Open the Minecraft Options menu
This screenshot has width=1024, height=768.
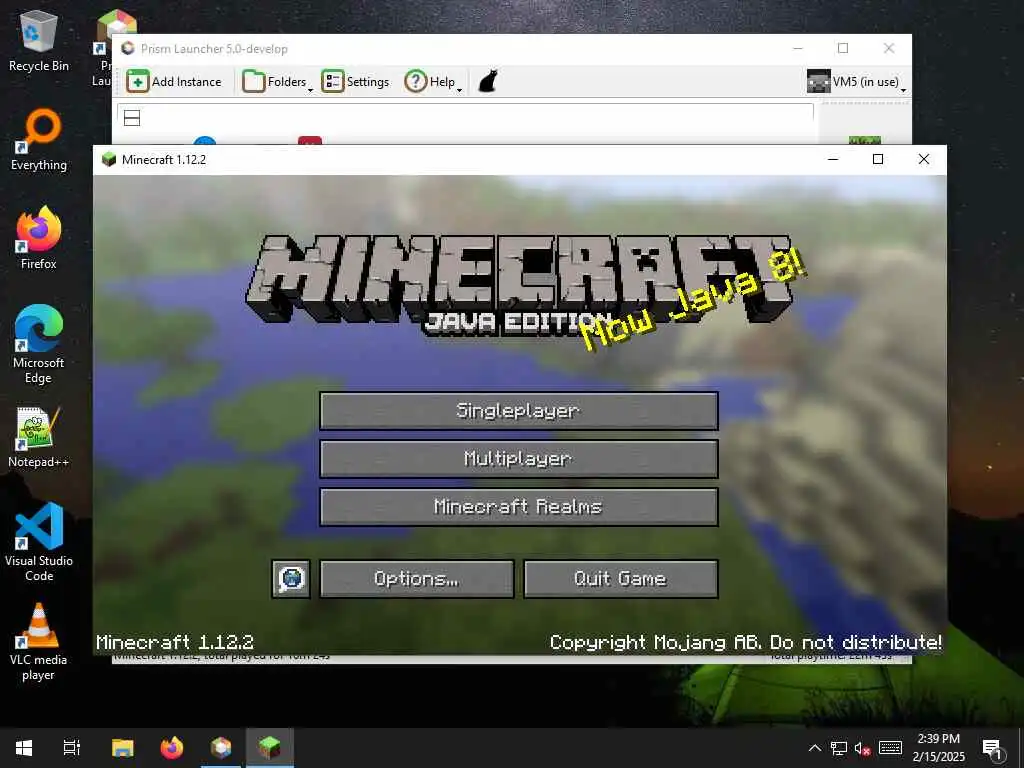click(x=417, y=579)
